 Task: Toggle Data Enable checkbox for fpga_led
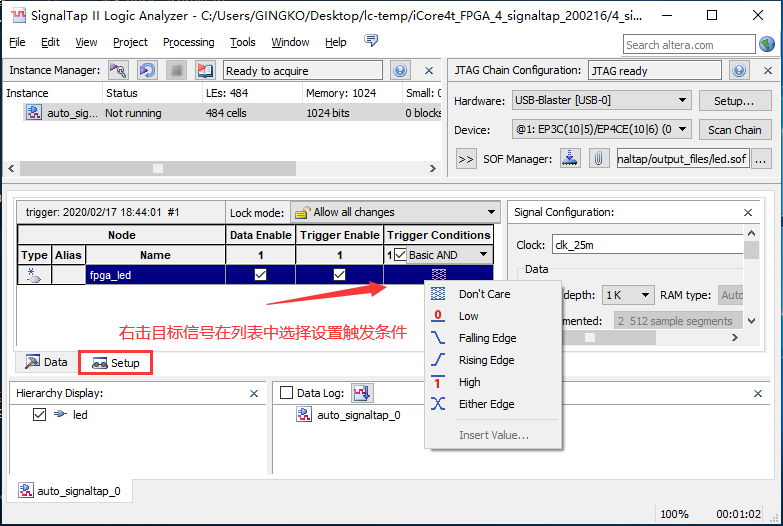coord(261,275)
